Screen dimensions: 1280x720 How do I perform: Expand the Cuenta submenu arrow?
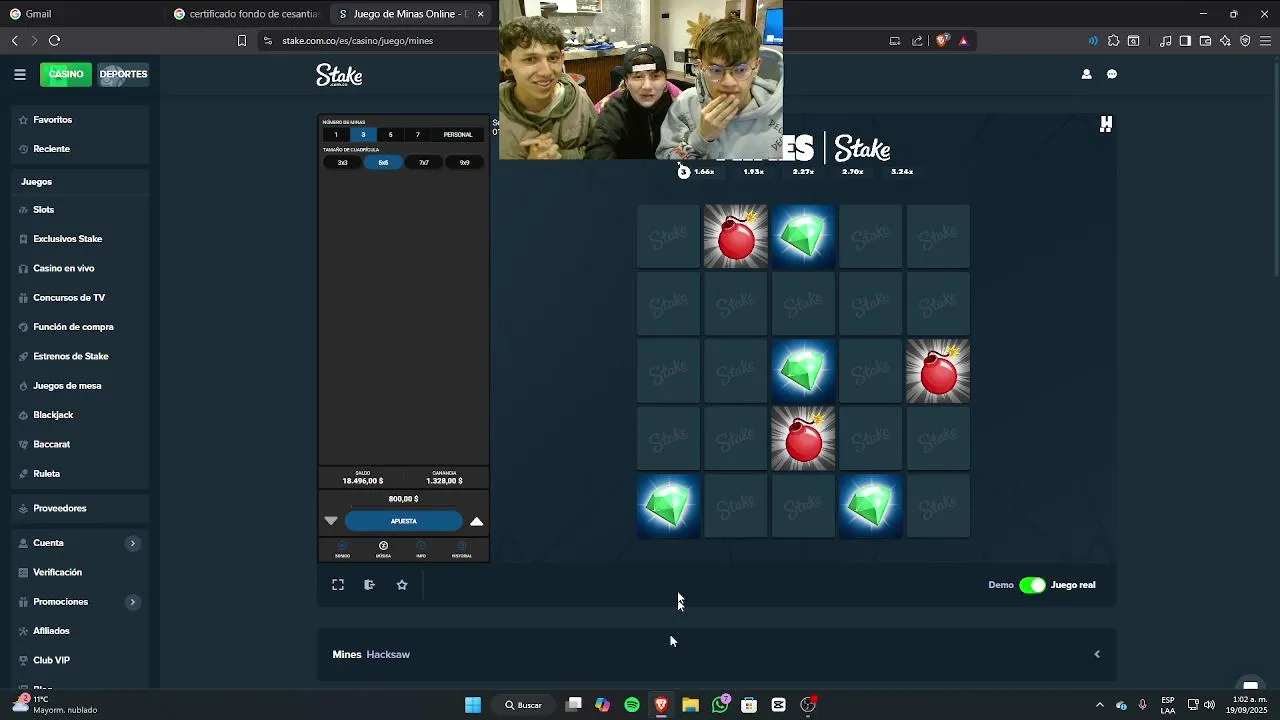[132, 543]
